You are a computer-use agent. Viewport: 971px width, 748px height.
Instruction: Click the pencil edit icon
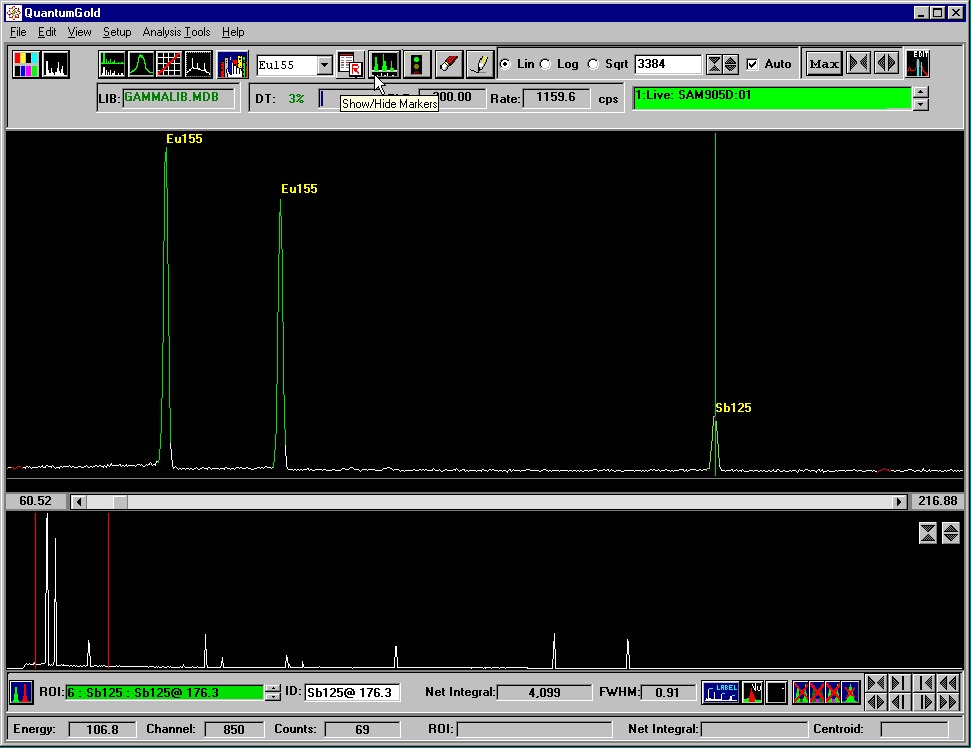pyautogui.click(x=480, y=65)
